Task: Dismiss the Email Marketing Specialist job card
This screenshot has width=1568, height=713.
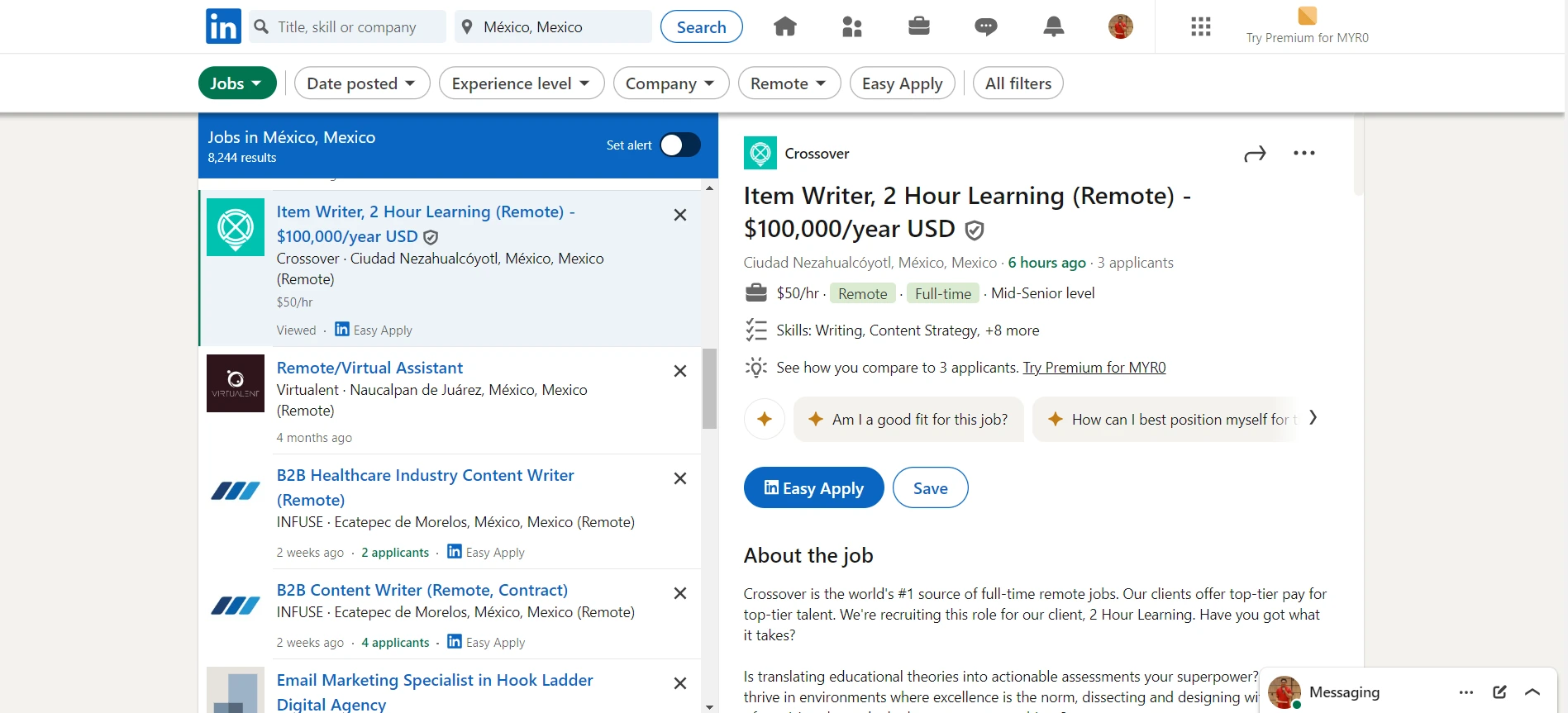Action: [x=679, y=683]
